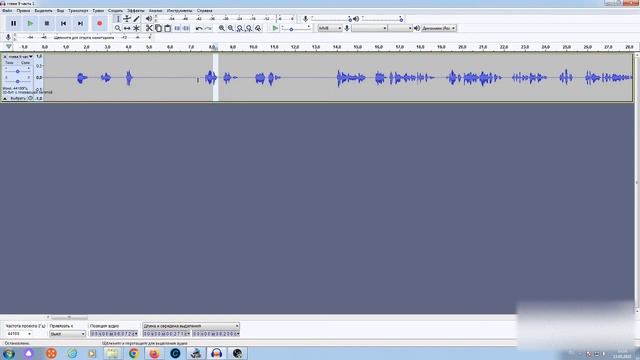Open the Треки menu
The height and width of the screenshot is (360, 640).
point(98,11)
